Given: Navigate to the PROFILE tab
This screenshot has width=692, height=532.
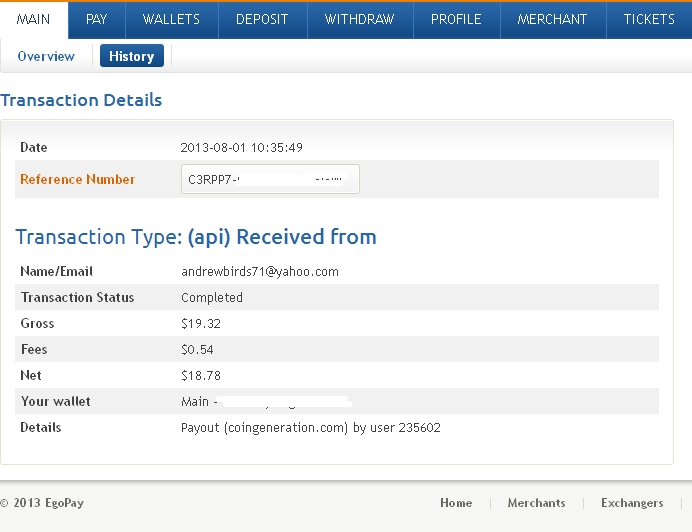Looking at the screenshot, I should point(456,19).
